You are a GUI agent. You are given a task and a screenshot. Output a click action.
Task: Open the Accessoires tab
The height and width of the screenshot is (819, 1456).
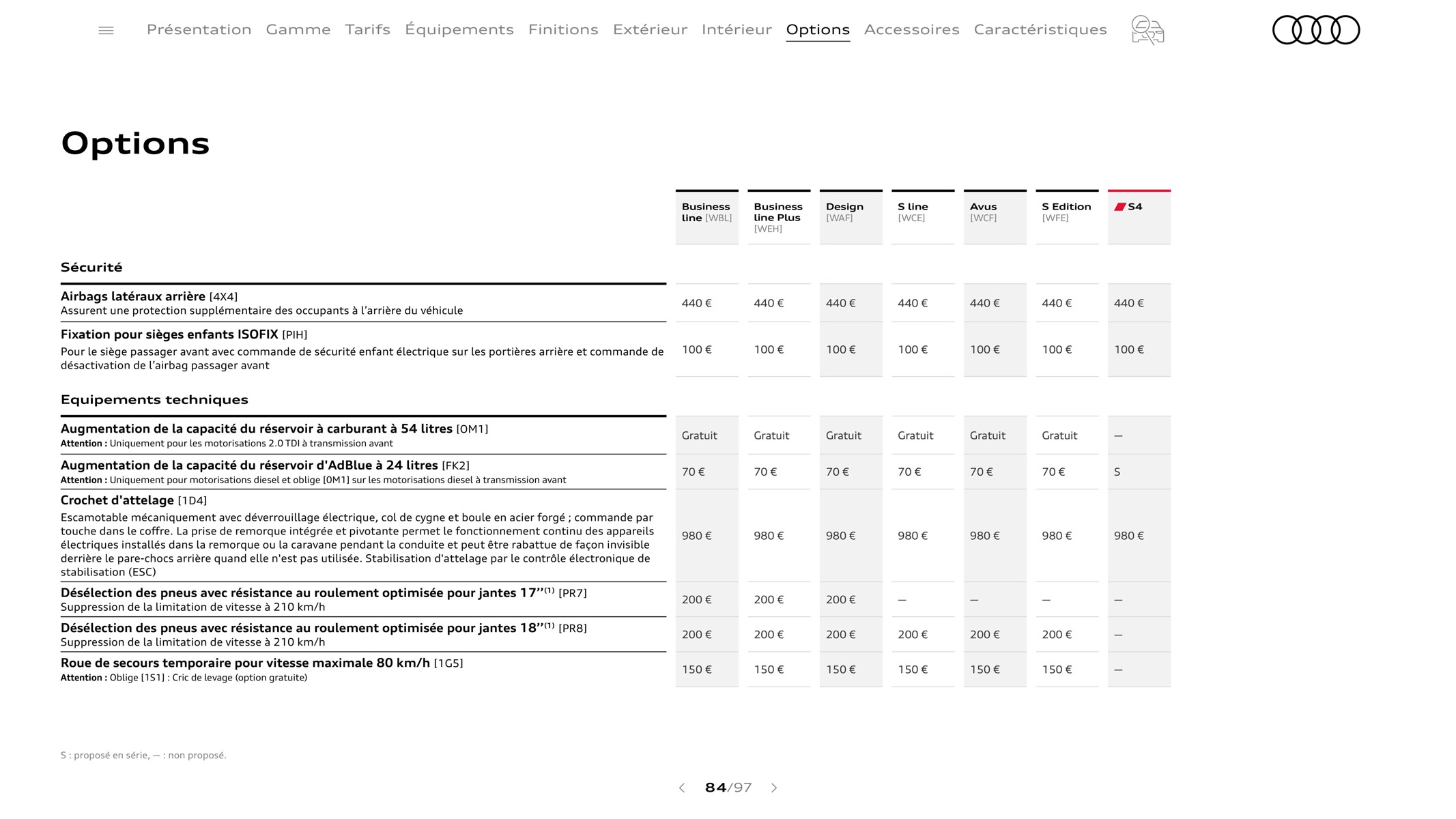point(911,29)
